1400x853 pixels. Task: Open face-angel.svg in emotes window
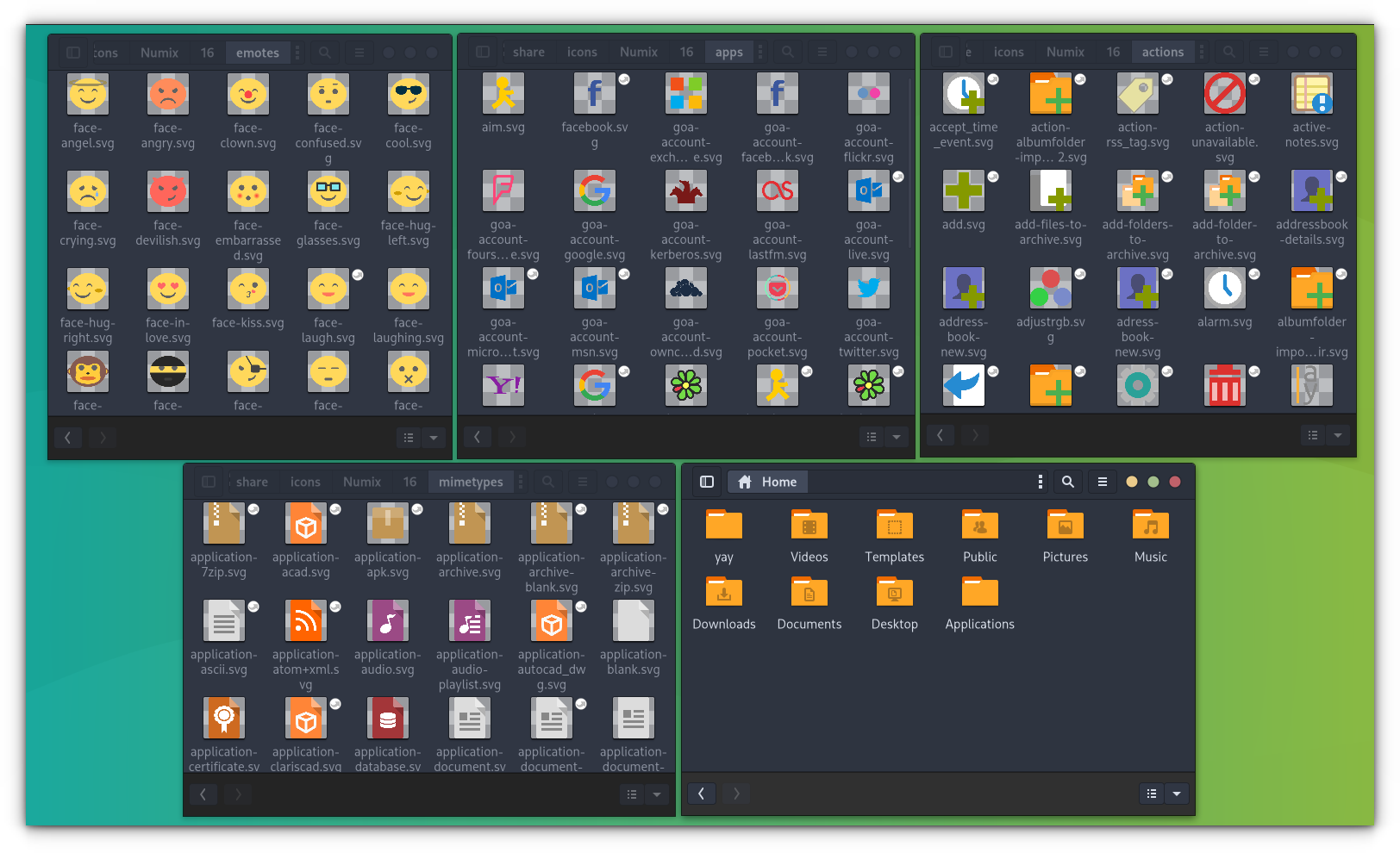(x=88, y=94)
